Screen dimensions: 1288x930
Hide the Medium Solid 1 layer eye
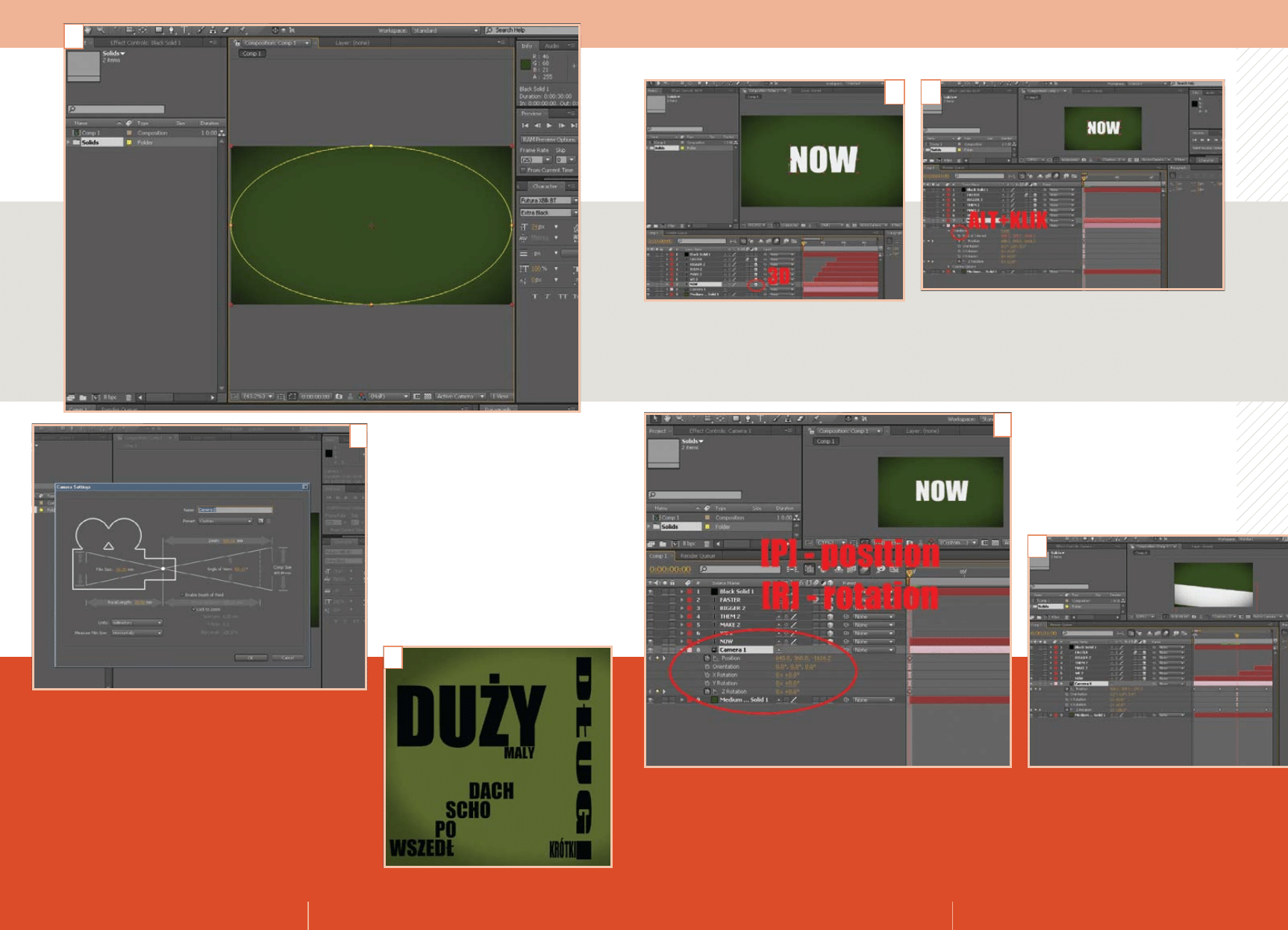click(x=651, y=700)
